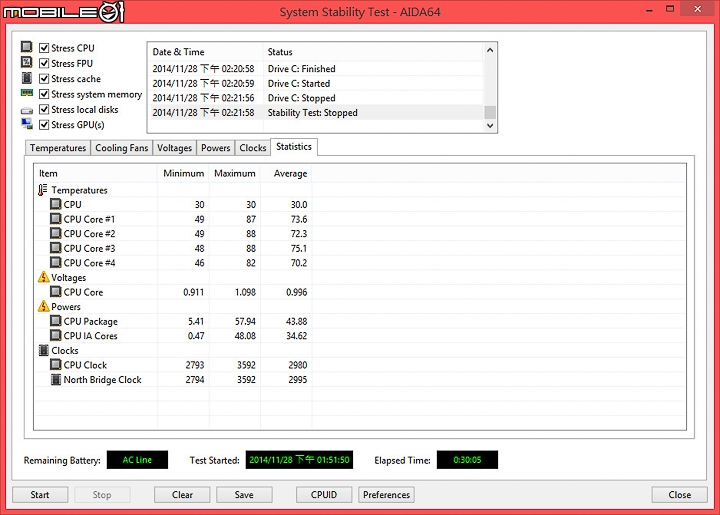720x515 pixels.
Task: Click the North Bridge Clock average 2995
Action: pyautogui.click(x=298, y=380)
